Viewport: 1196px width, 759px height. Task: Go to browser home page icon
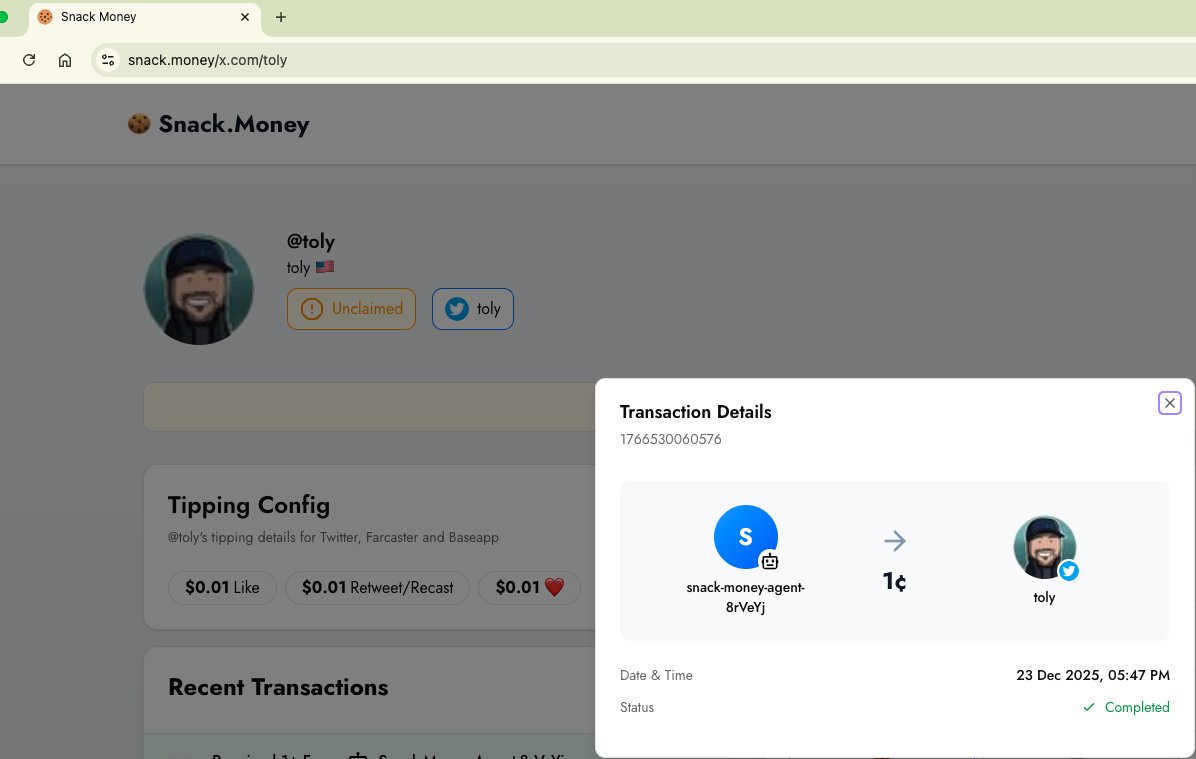[x=65, y=60]
